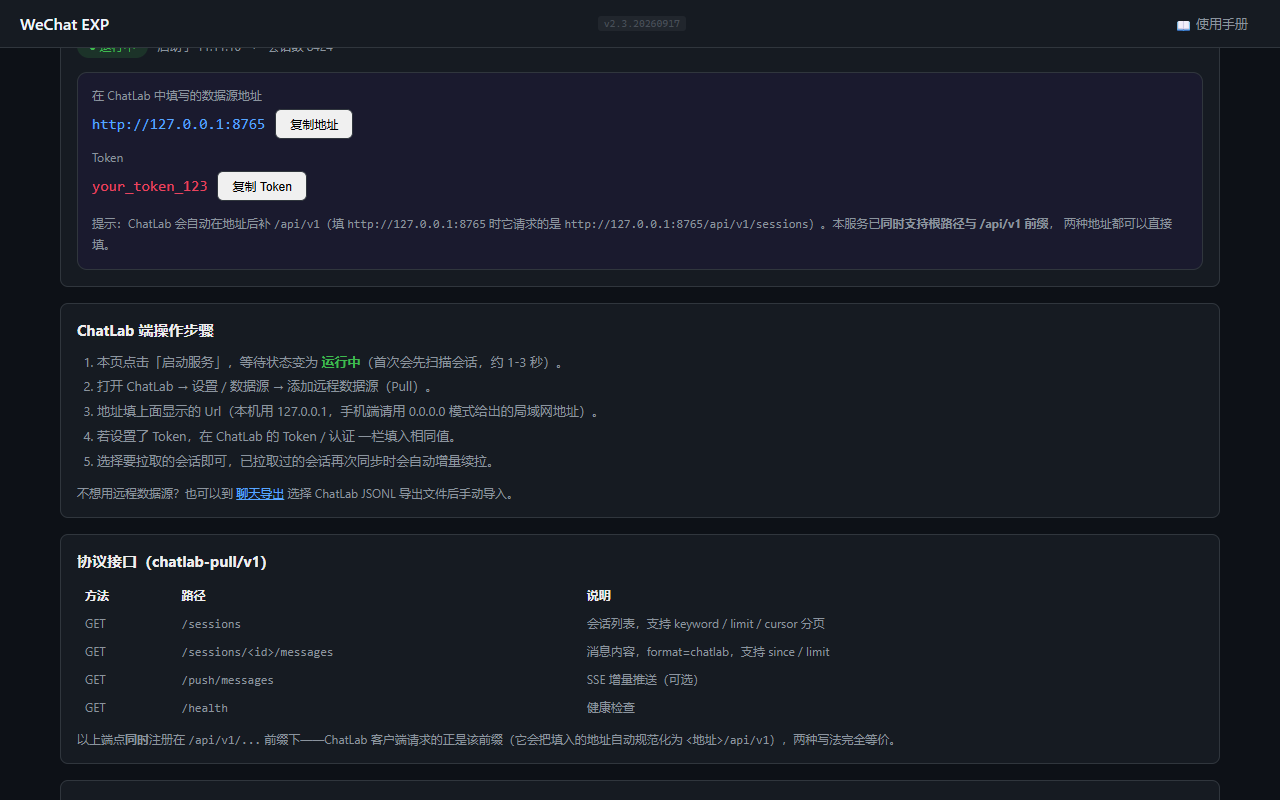Select the http://127.0.0.1:8765 address text

178,124
